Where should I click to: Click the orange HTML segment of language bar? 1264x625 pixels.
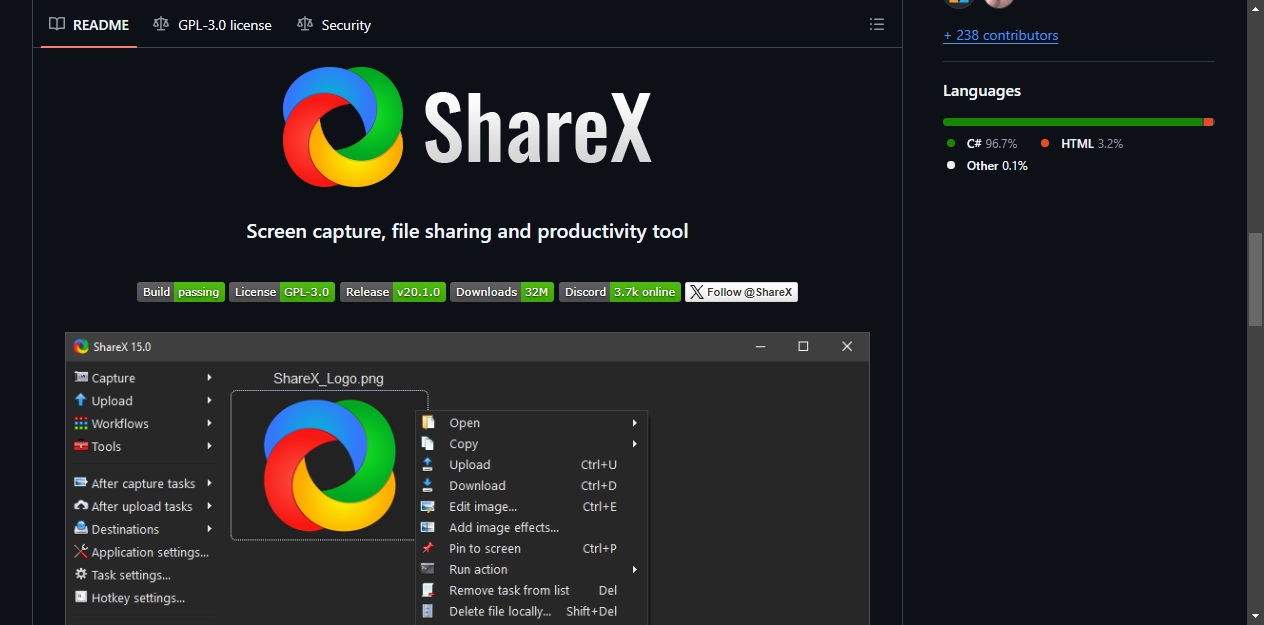click(x=1208, y=122)
